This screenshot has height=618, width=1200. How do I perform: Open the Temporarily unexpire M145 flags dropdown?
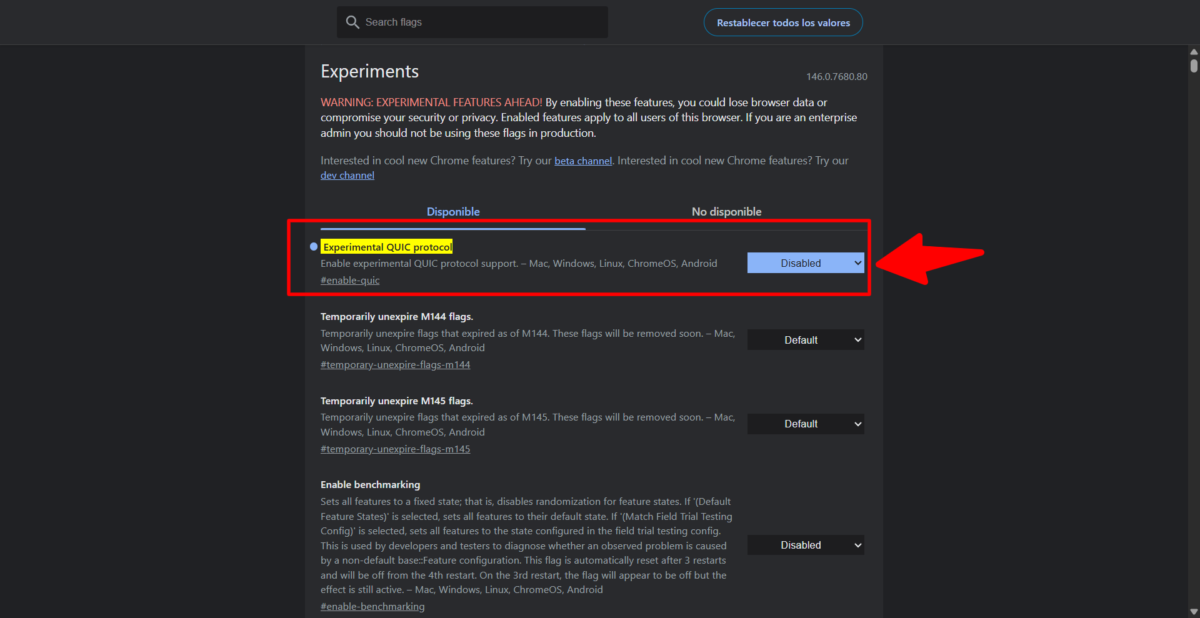pyautogui.click(x=805, y=424)
